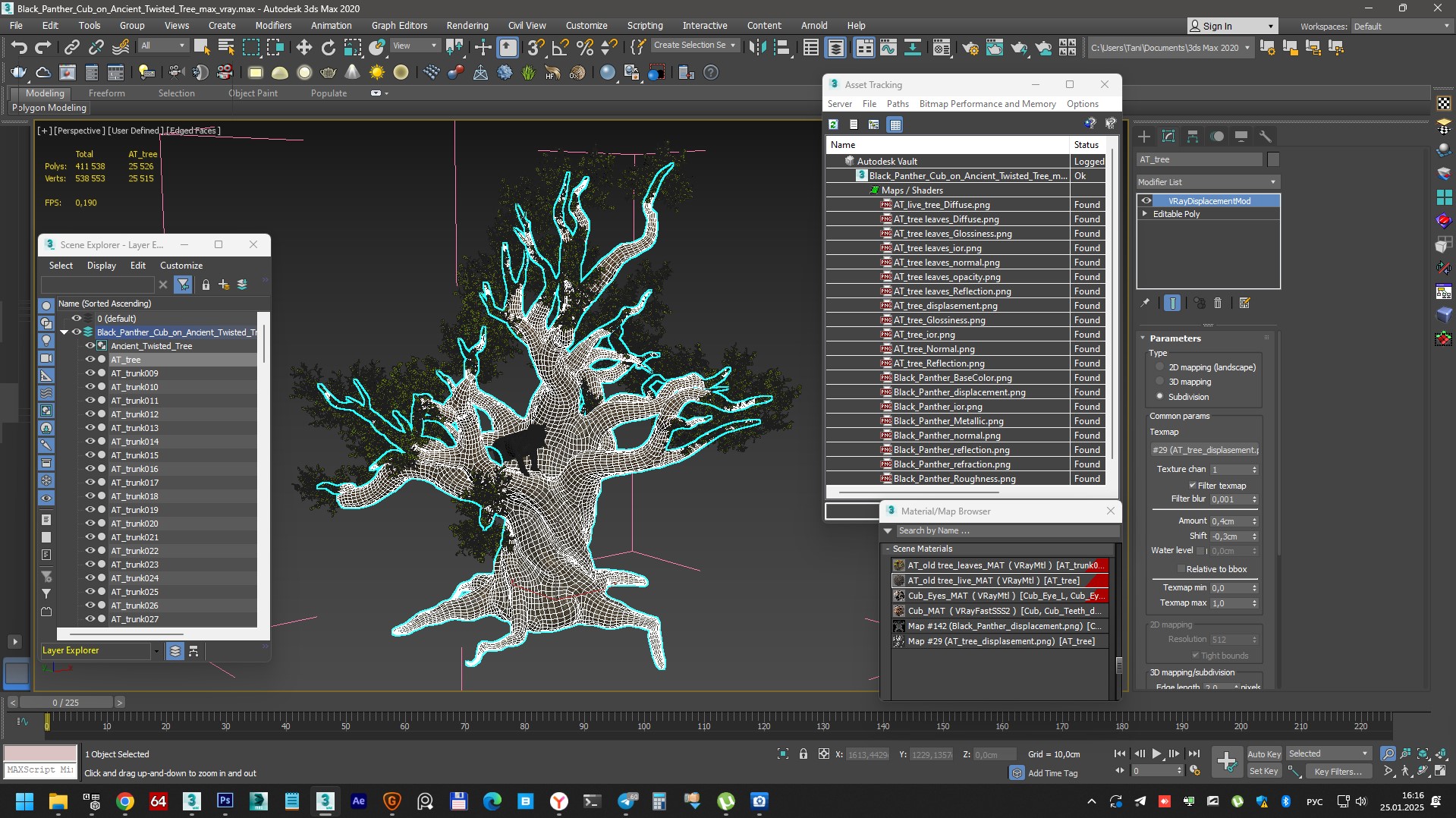Viewport: 1456px width, 818px height.
Task: Click the Texmap AT_tree_displasement button
Action: [1205, 450]
